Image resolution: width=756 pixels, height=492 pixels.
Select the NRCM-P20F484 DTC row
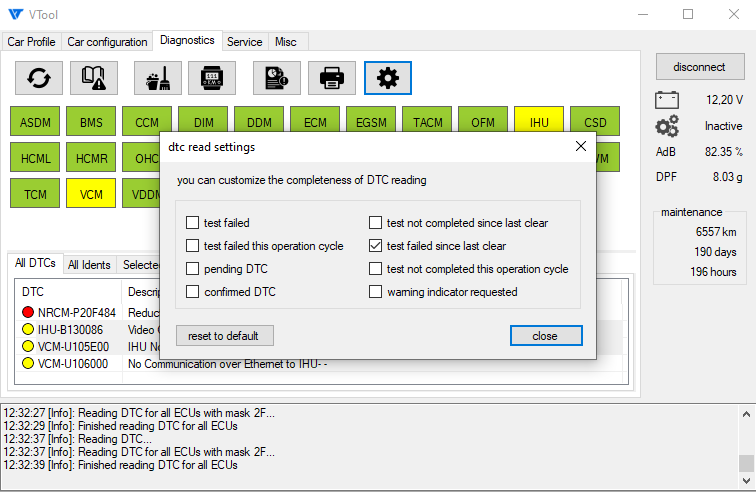click(x=70, y=313)
